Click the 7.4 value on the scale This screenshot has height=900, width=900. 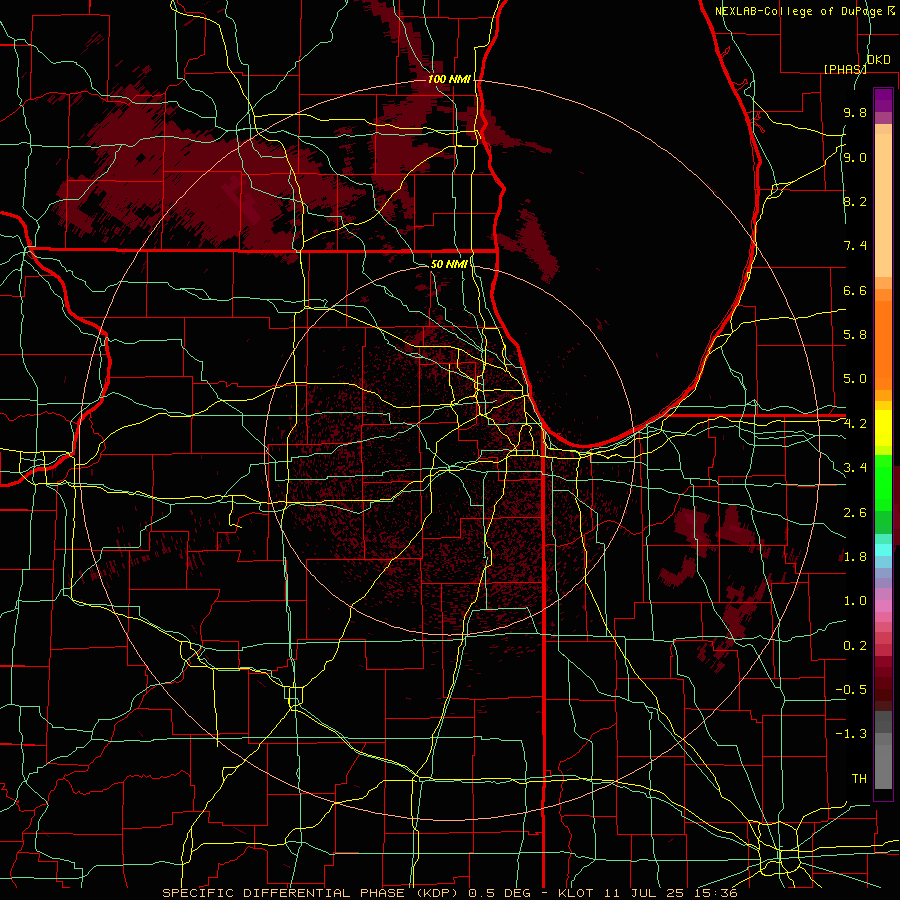tap(855, 246)
